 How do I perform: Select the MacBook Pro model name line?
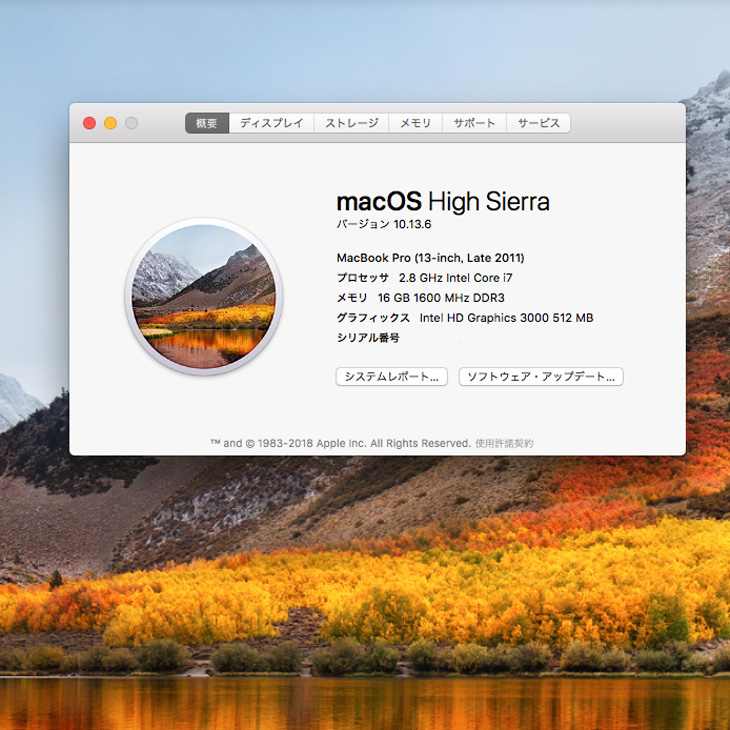point(430,258)
